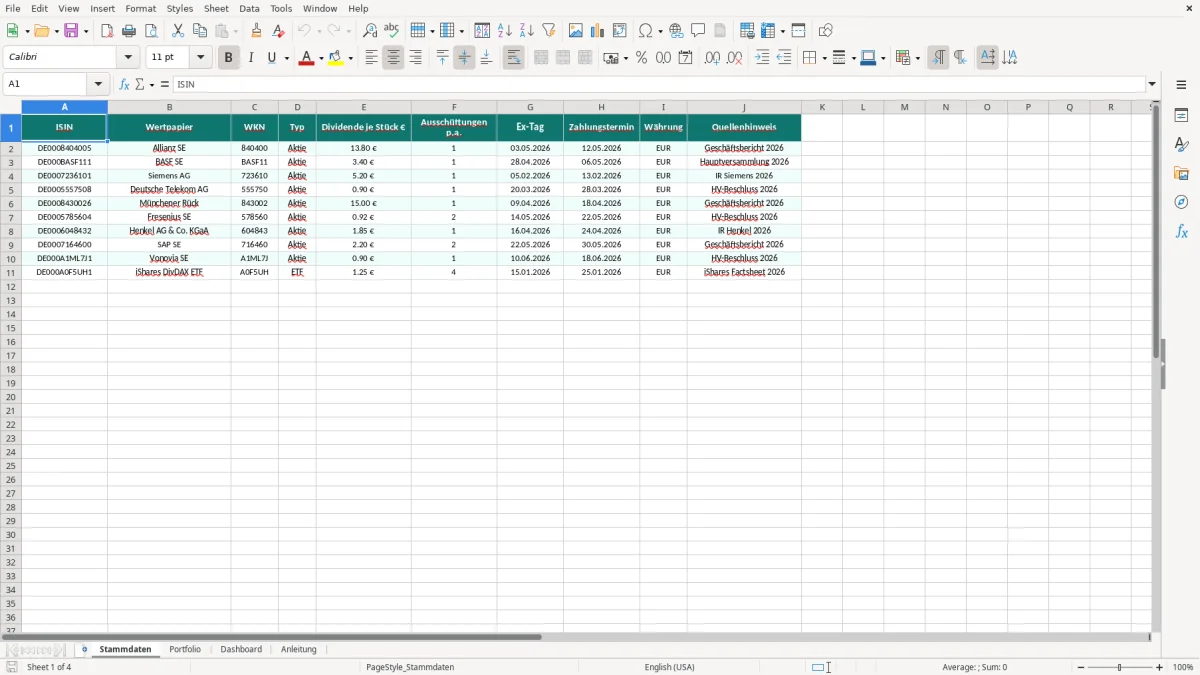
Task: Toggle Align Left button
Action: pyautogui.click(x=371, y=58)
